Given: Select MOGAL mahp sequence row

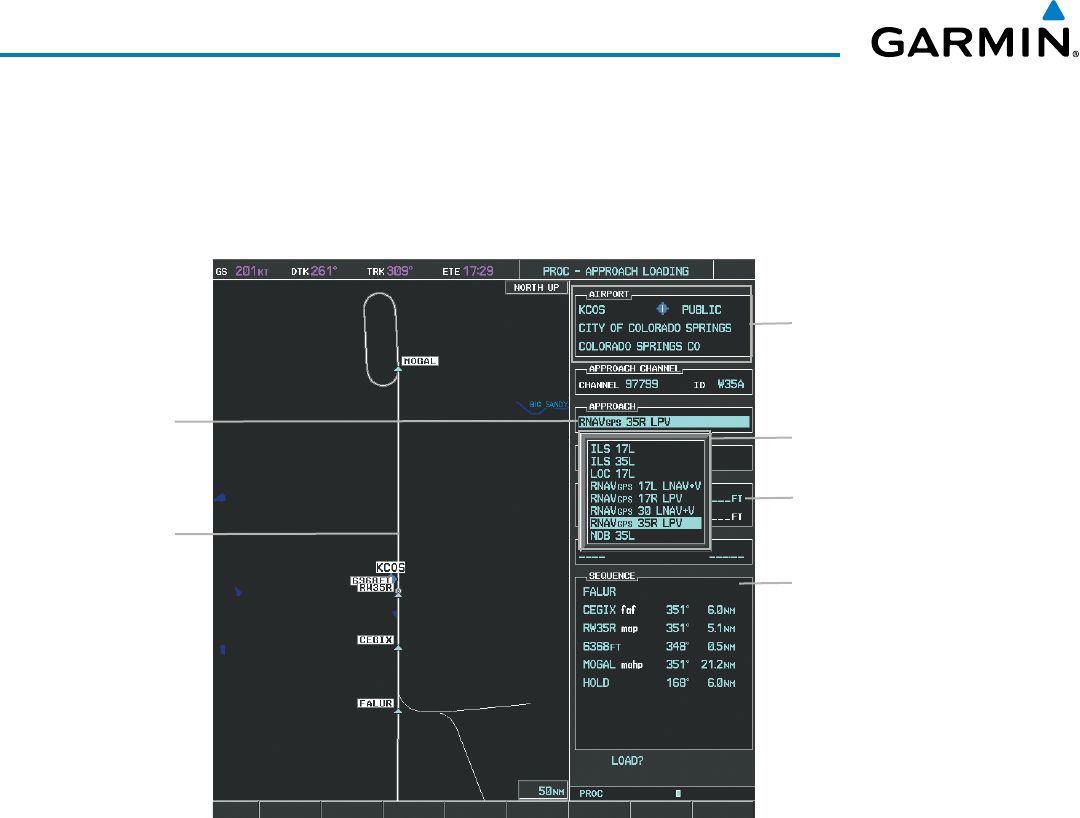Looking at the screenshot, I should coord(659,664).
